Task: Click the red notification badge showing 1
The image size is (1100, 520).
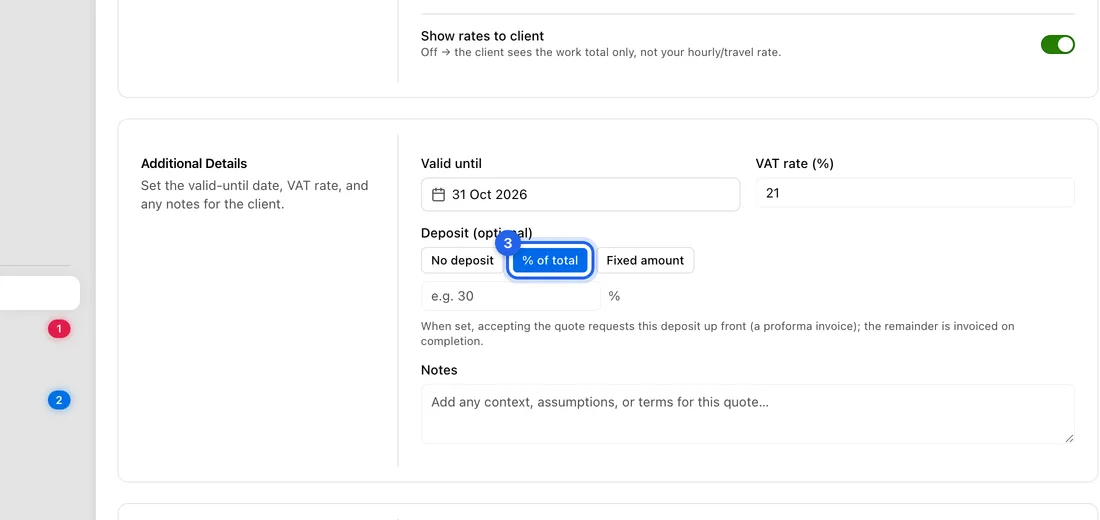Action: [59, 328]
